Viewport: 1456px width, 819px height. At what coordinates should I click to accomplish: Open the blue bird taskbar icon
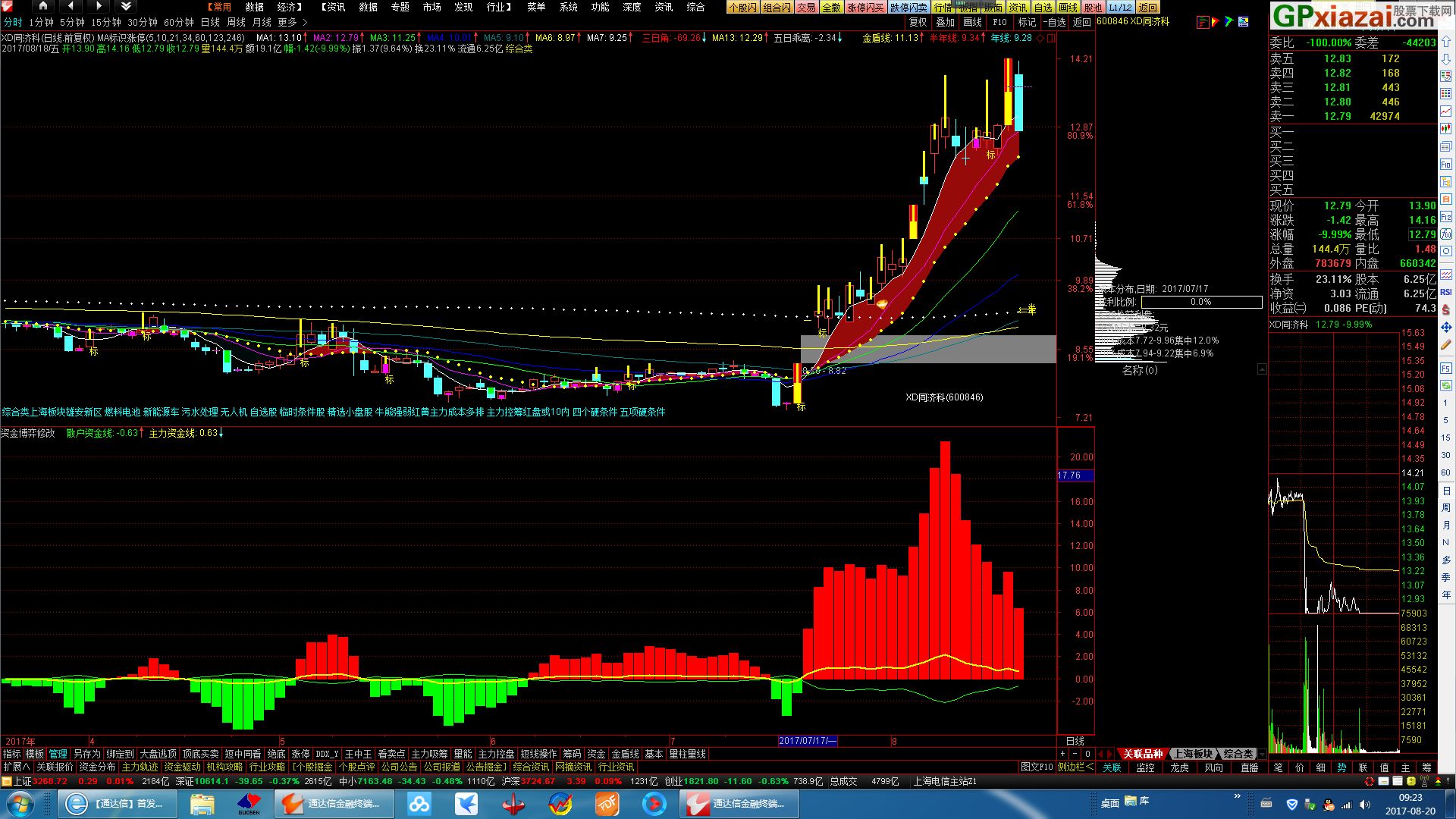(466, 804)
